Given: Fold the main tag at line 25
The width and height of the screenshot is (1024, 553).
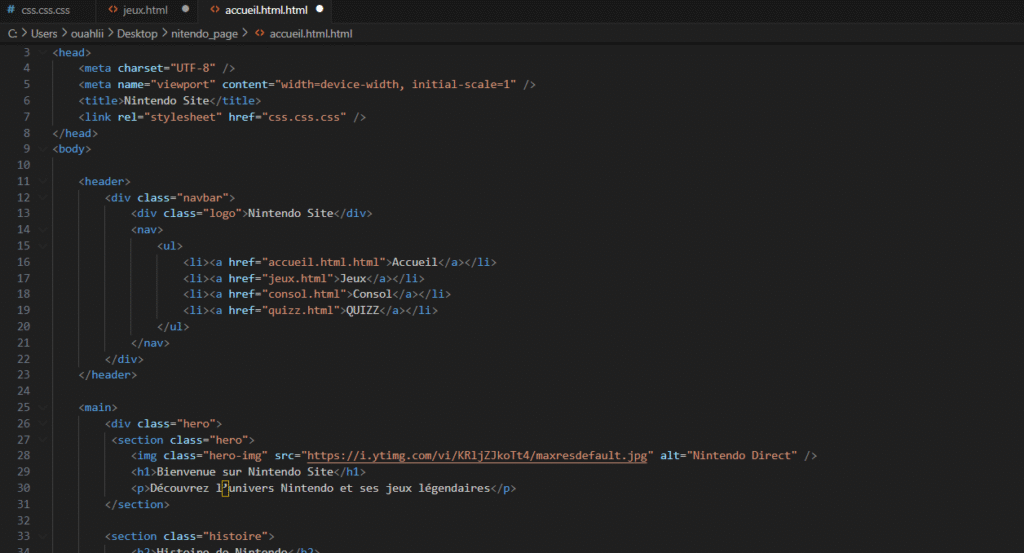Looking at the screenshot, I should click(x=43, y=408).
